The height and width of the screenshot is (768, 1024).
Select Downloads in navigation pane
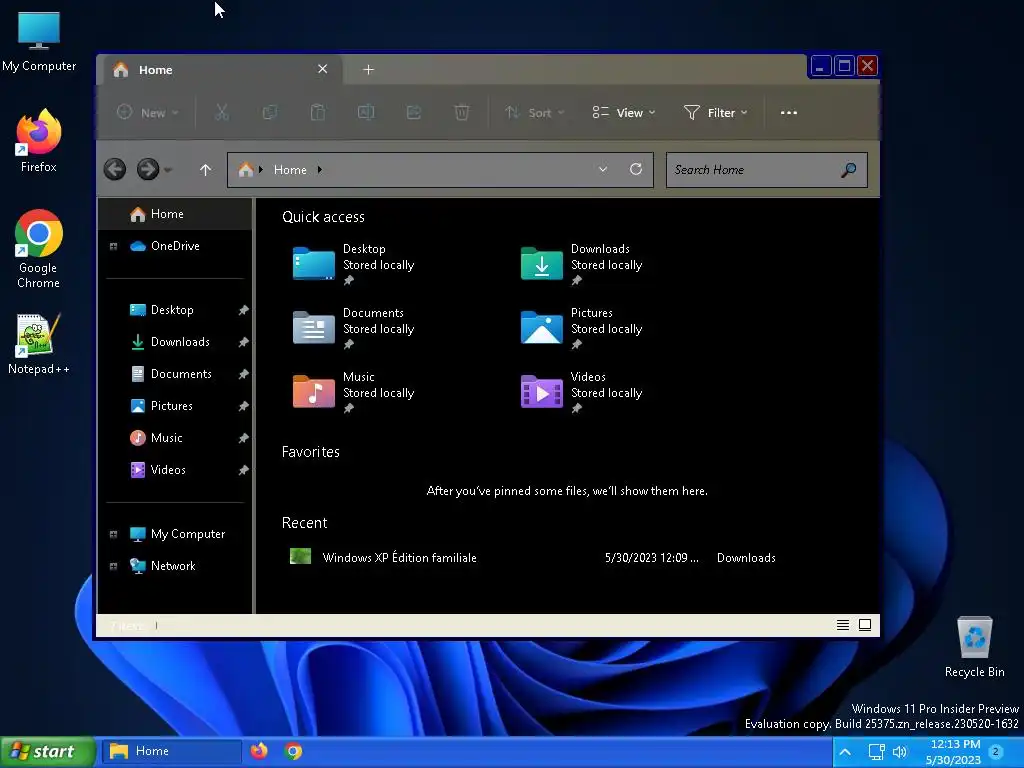coord(174,342)
